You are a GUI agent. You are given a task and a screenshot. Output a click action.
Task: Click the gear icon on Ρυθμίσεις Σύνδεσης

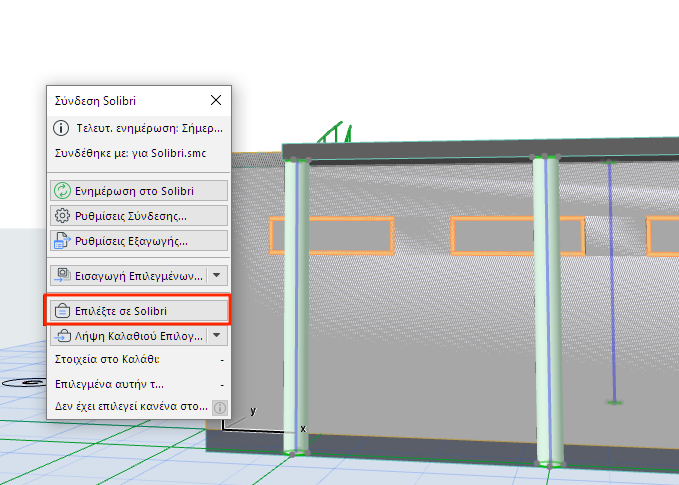point(62,216)
